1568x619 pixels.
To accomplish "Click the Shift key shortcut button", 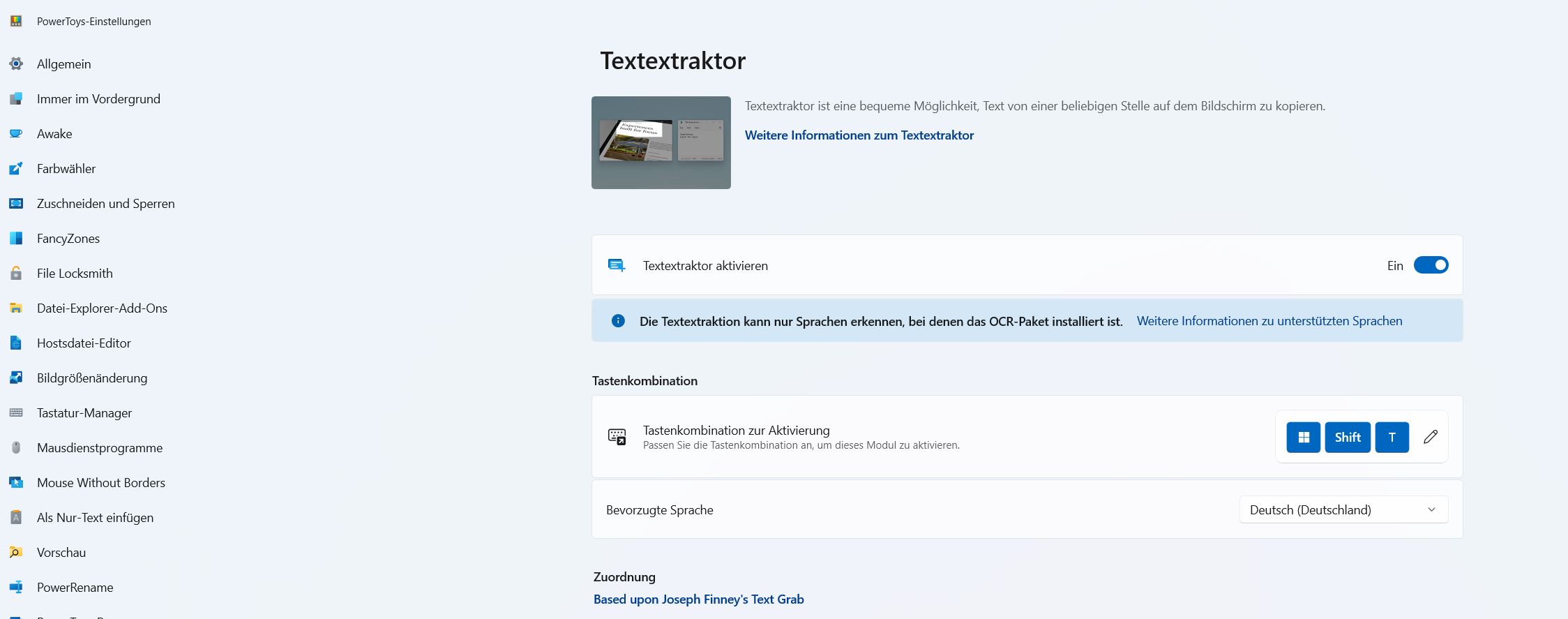I will tap(1348, 438).
